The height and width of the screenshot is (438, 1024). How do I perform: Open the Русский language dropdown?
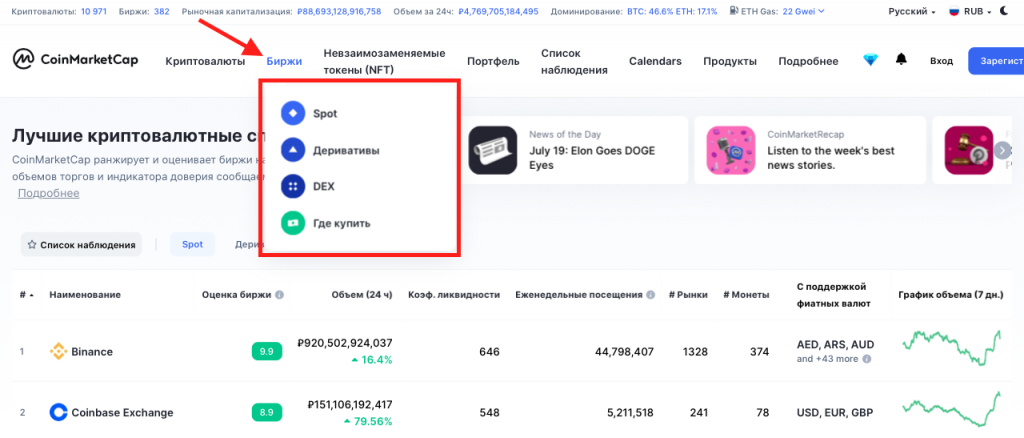click(912, 12)
